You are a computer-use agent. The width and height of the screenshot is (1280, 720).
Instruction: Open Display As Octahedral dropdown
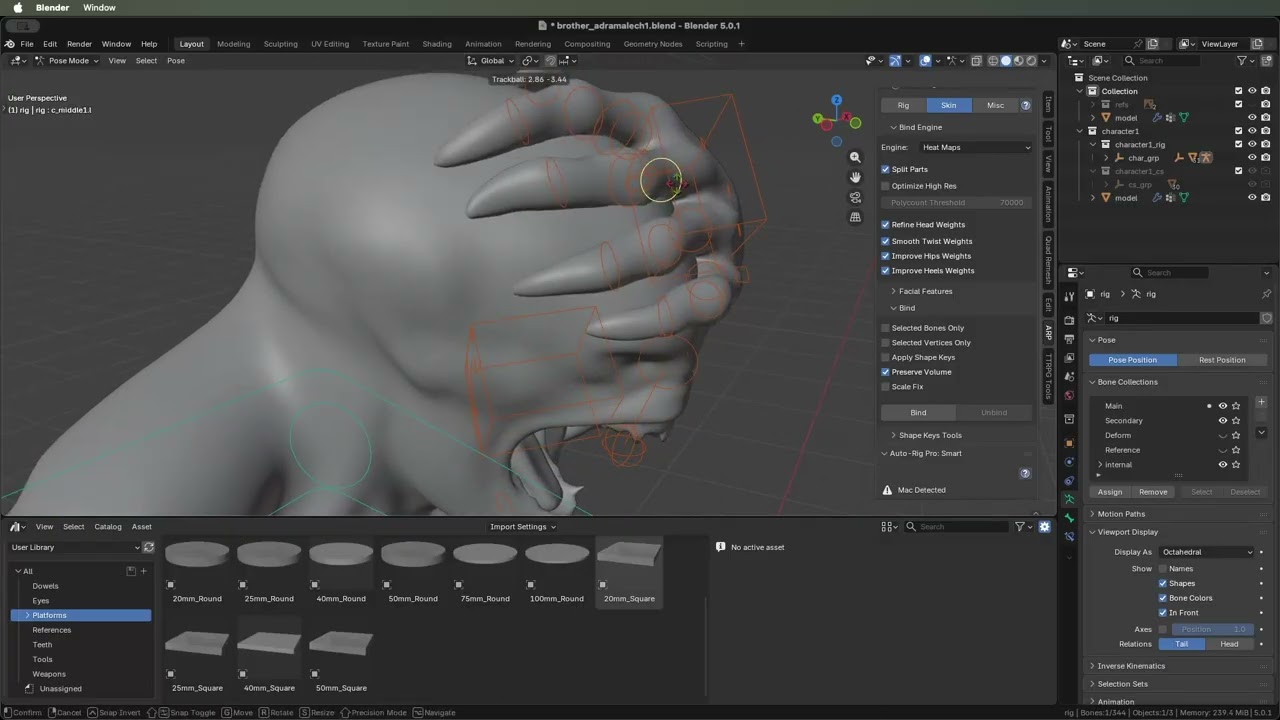click(1207, 552)
